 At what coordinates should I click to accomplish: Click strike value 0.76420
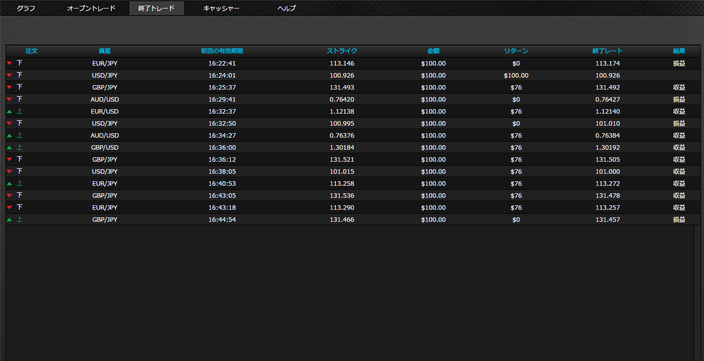click(342, 99)
